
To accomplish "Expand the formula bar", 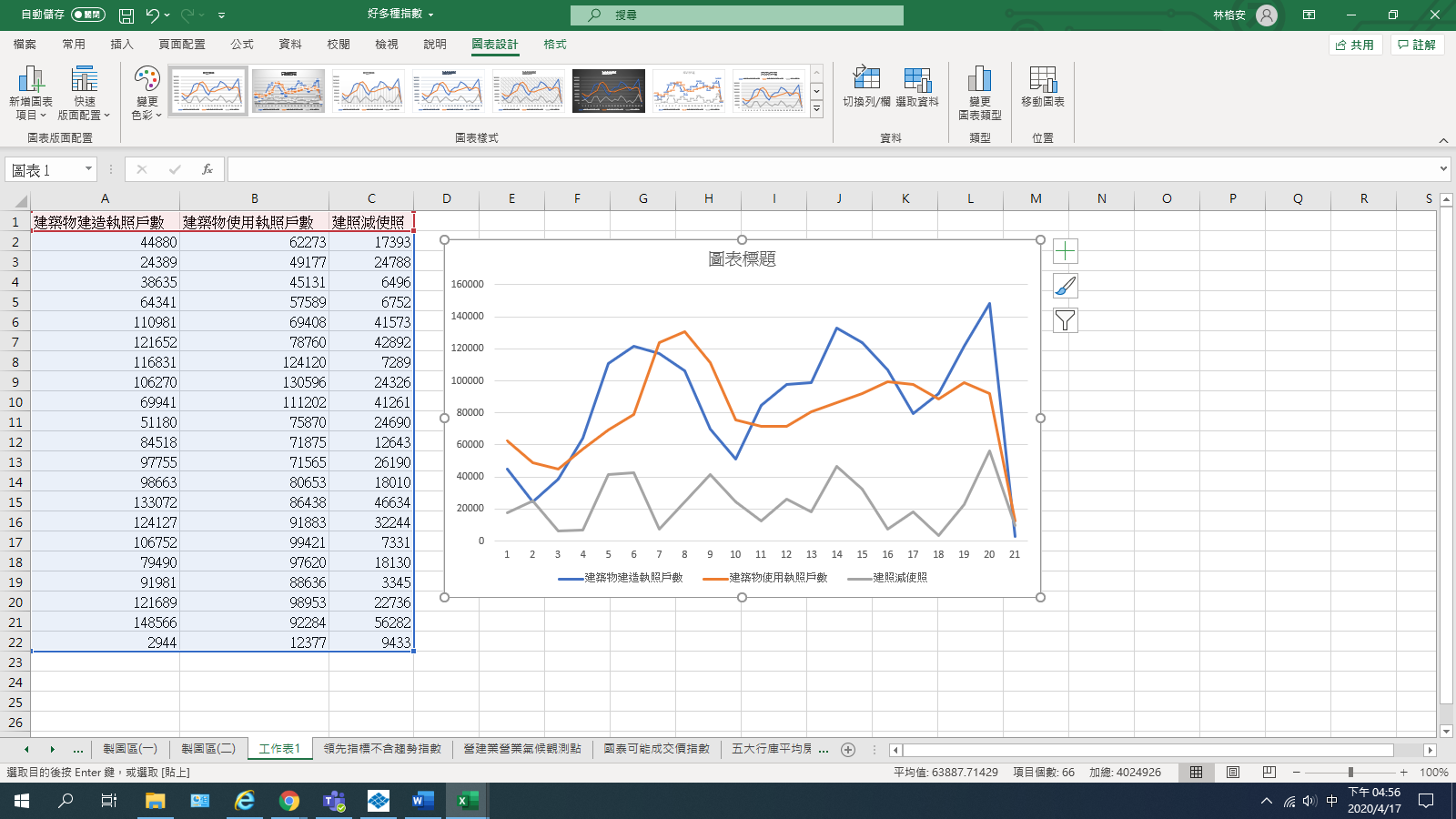I will (1443, 169).
